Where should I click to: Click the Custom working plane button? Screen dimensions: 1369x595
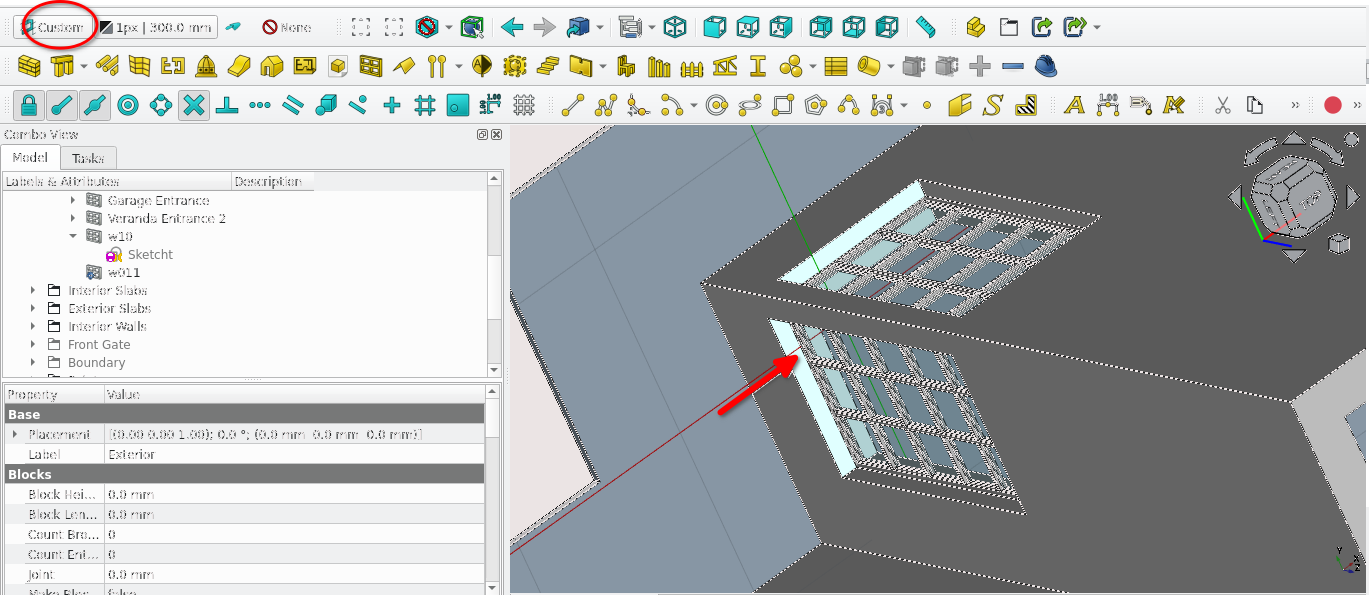click(x=54, y=27)
